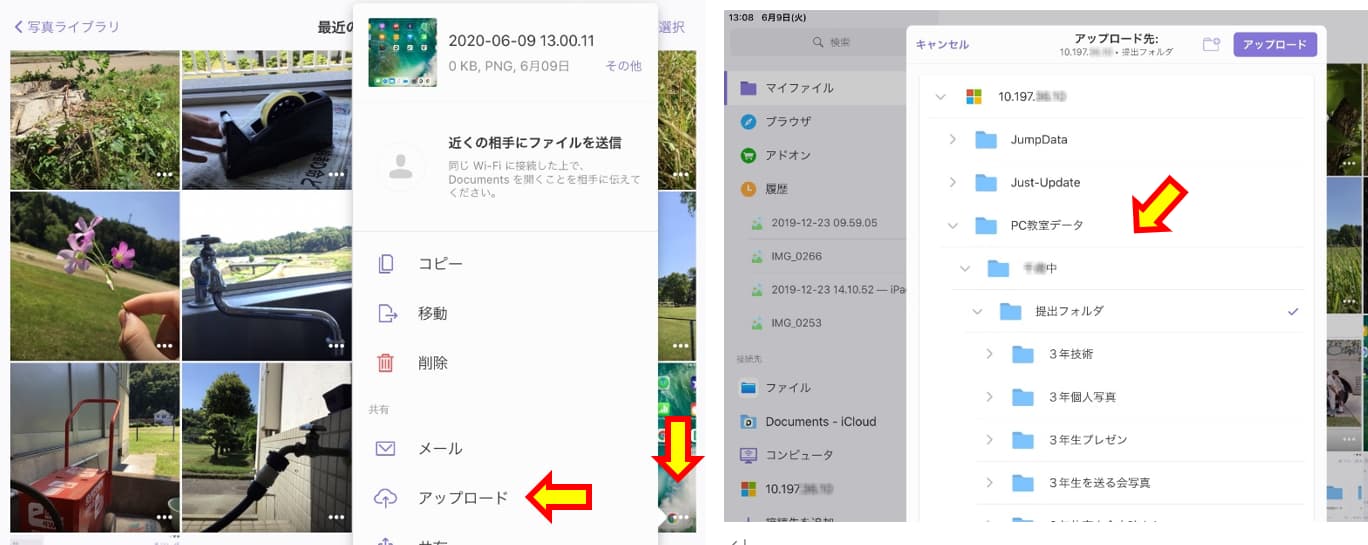Click the 検索 search field
Image resolution: width=1368 pixels, height=545 pixels.
[833, 42]
